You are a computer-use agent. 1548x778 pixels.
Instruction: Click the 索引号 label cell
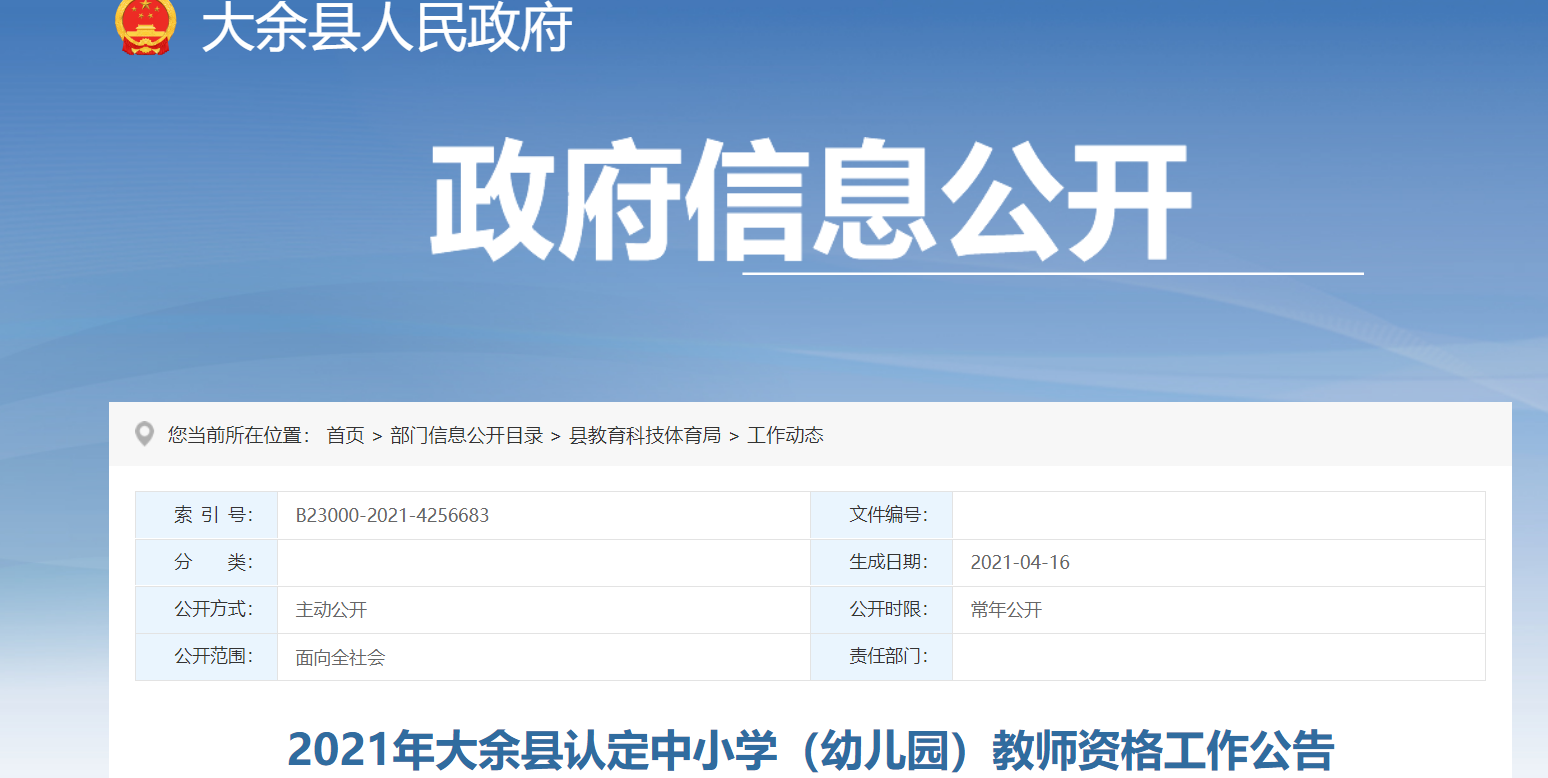207,516
